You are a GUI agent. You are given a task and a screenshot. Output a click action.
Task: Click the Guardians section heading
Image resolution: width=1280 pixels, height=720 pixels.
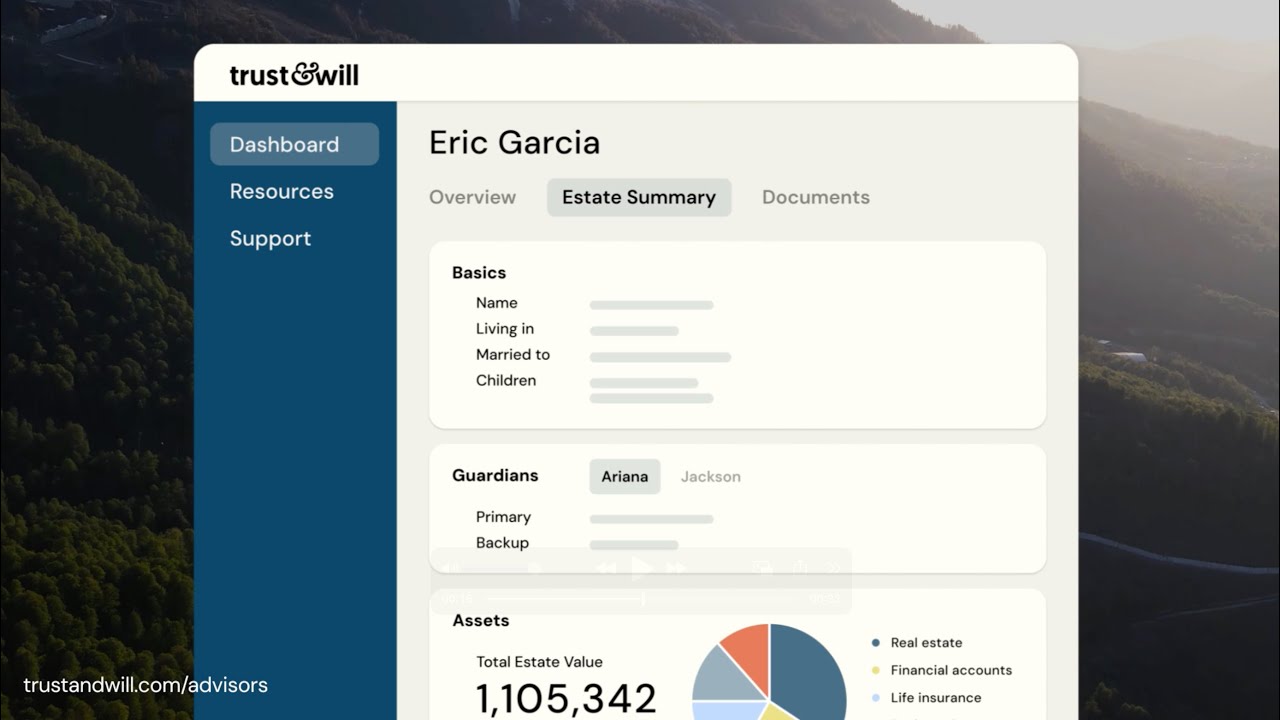(495, 475)
